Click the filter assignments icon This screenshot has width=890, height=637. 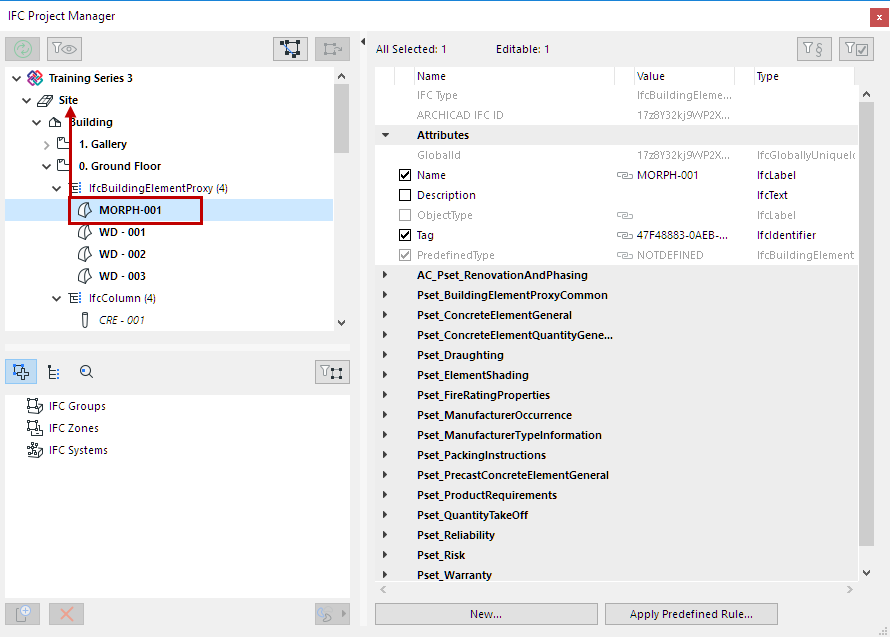(332, 372)
